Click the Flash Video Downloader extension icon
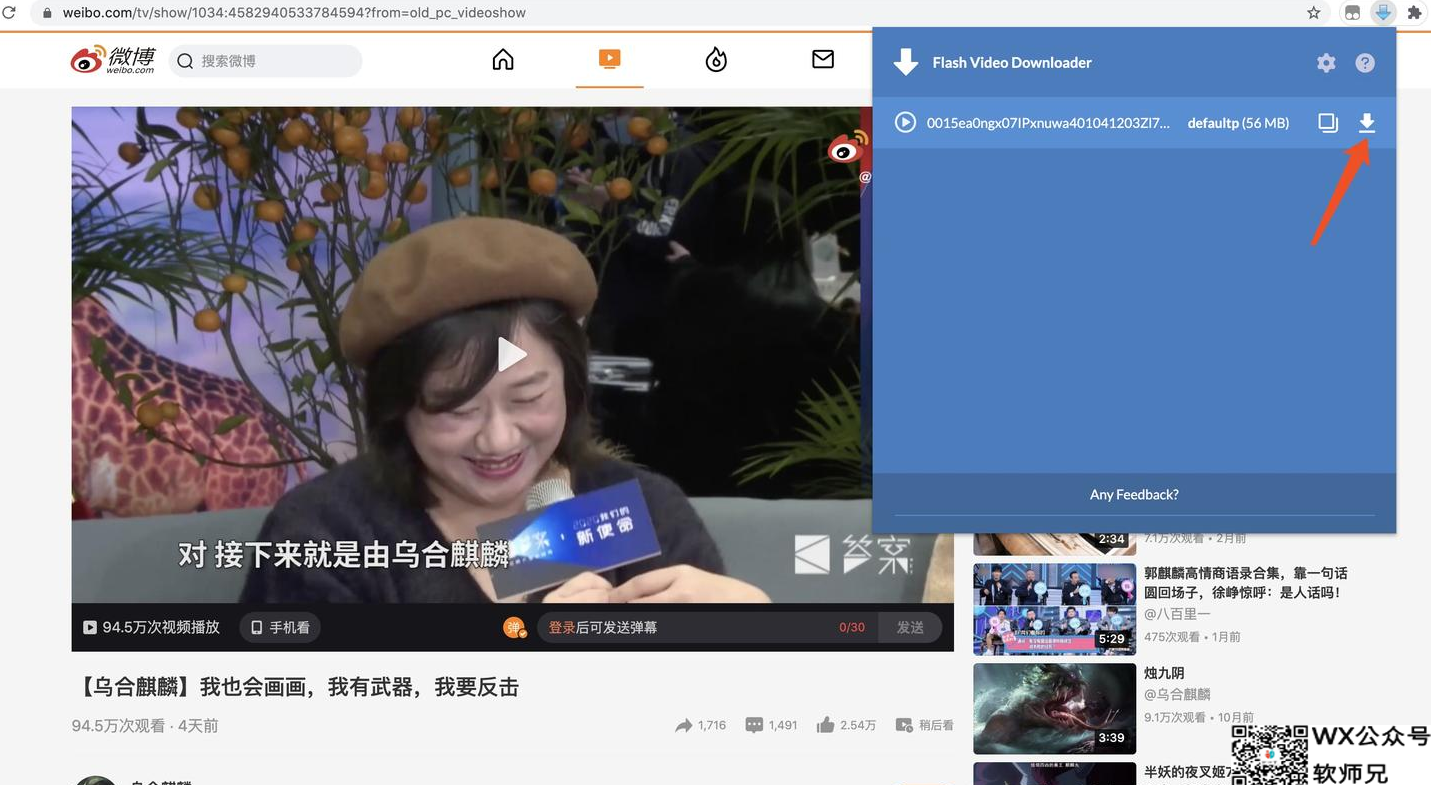 click(x=1383, y=13)
